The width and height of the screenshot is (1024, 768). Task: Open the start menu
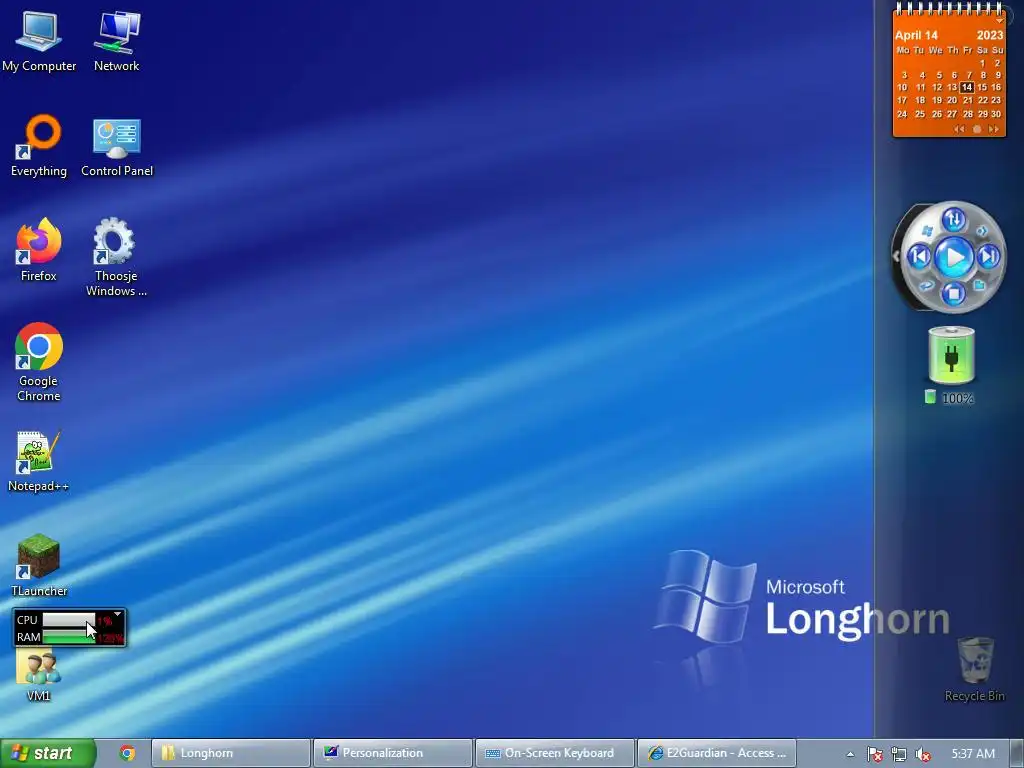48,753
